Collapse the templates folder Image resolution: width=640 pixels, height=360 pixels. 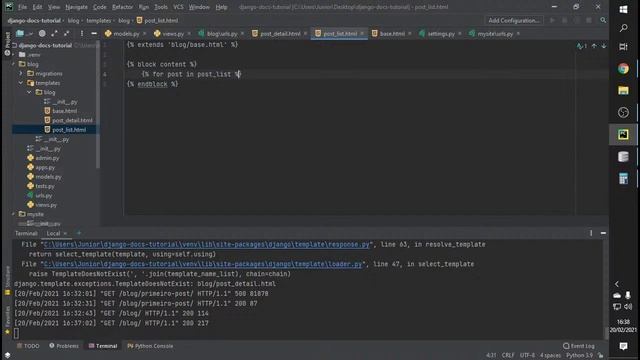21,83
